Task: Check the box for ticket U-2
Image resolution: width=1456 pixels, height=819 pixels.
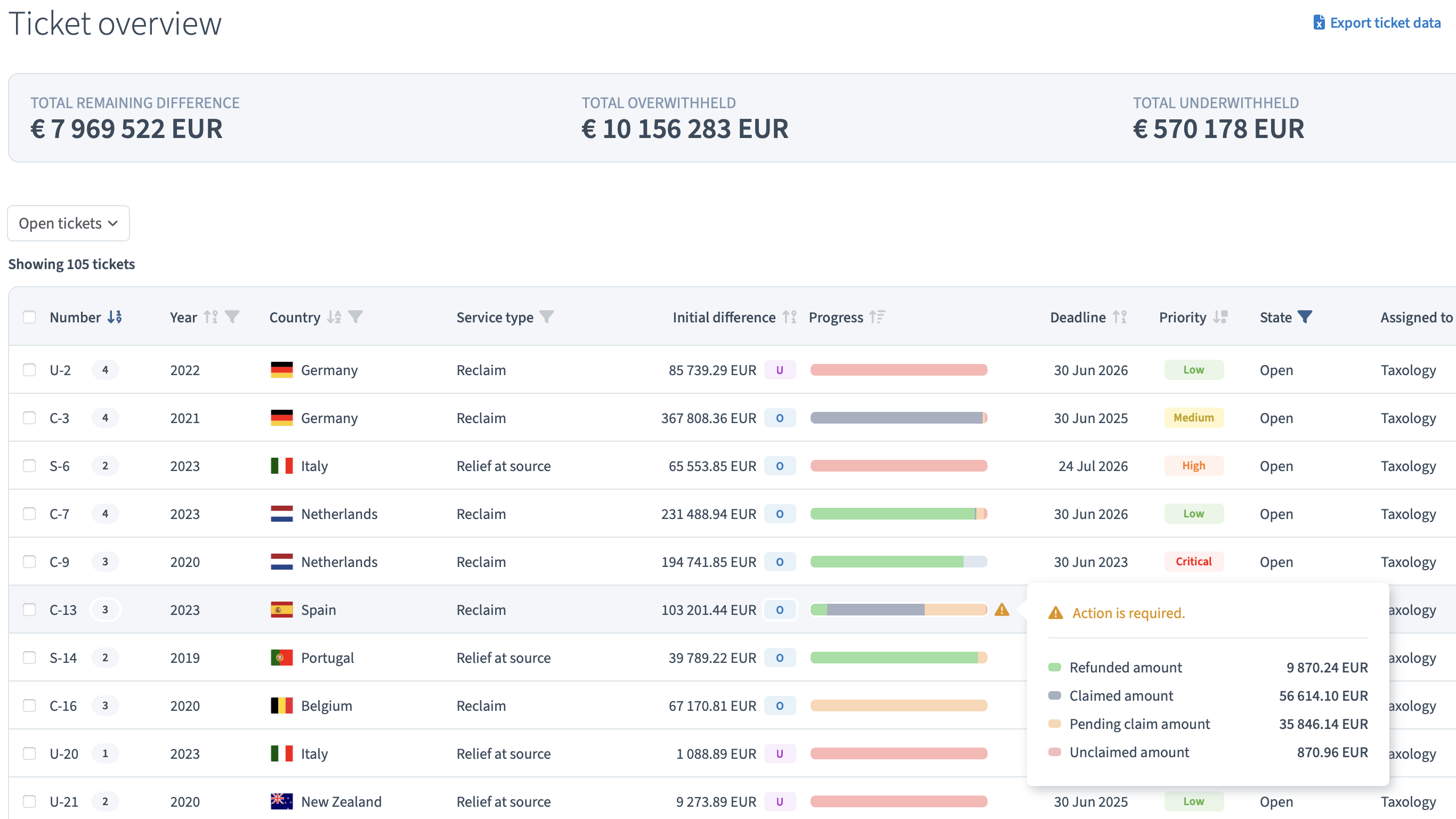Action: pos(29,370)
